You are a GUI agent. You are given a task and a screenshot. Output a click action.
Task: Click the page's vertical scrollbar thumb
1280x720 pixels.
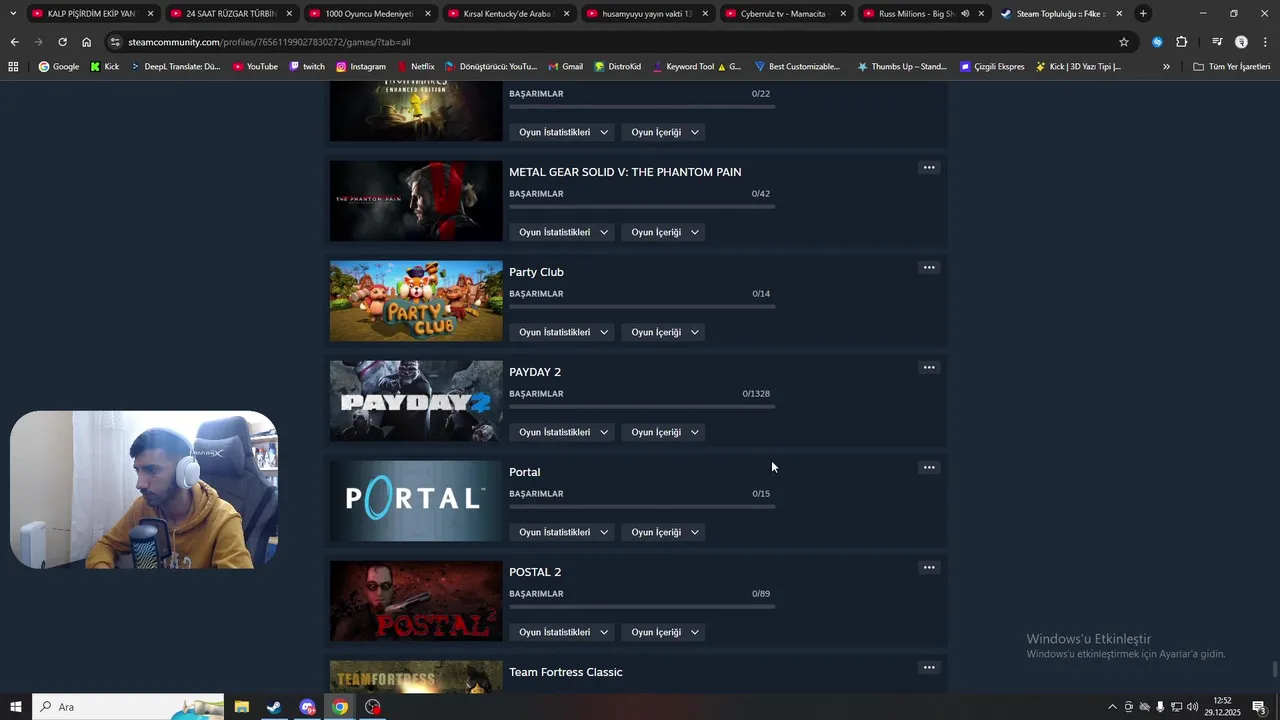tap(1274, 669)
